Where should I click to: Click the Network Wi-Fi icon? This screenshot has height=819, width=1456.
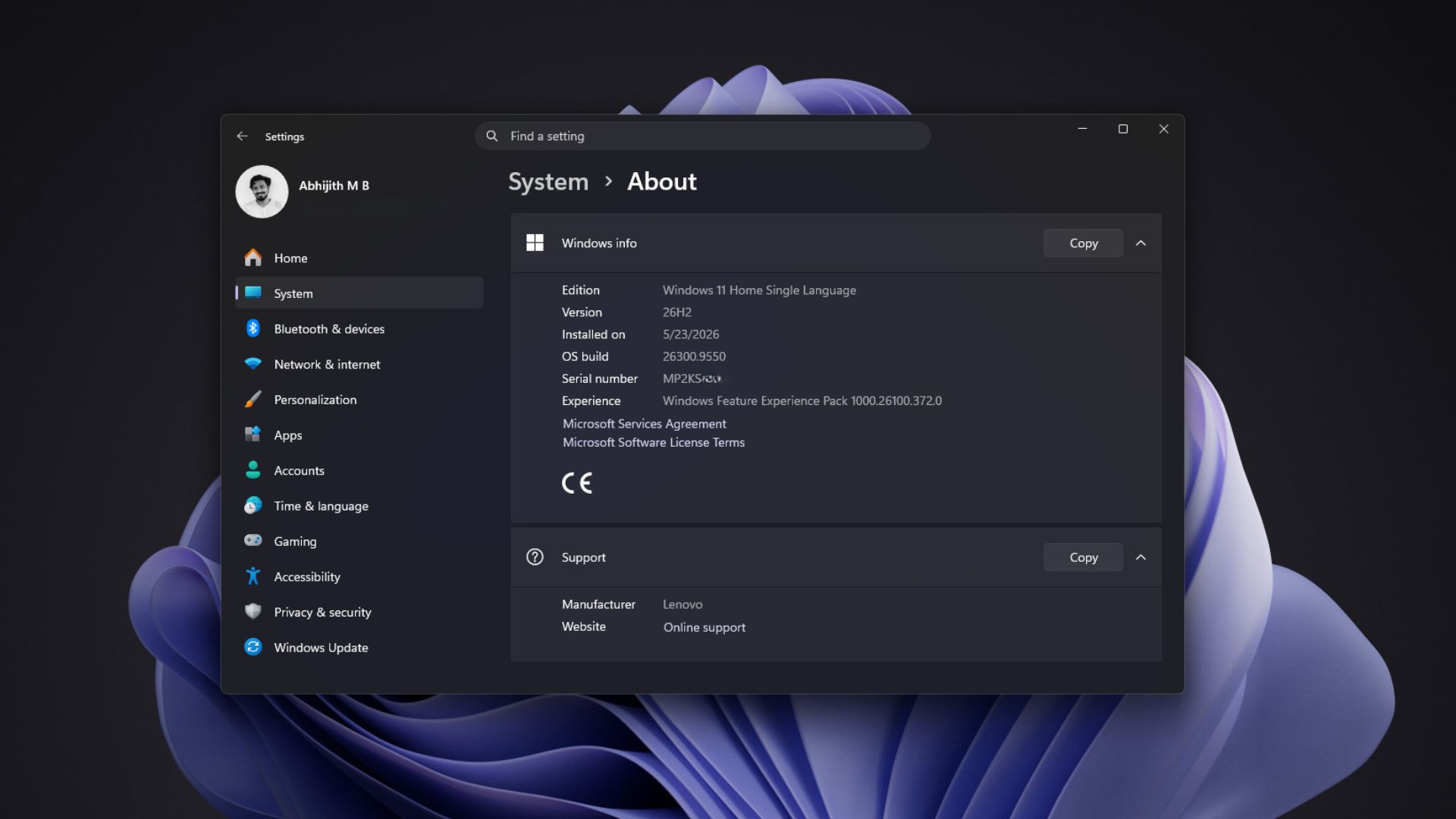pos(253,364)
